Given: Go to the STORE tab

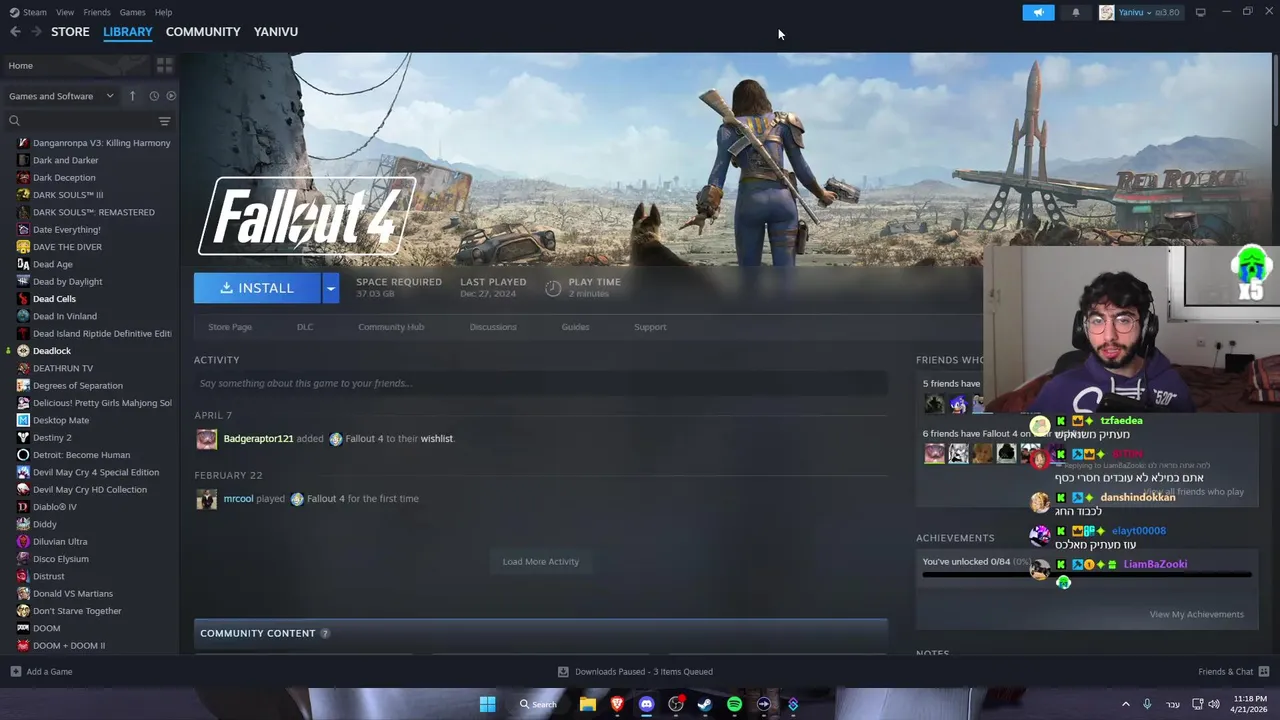Looking at the screenshot, I should (x=70, y=32).
